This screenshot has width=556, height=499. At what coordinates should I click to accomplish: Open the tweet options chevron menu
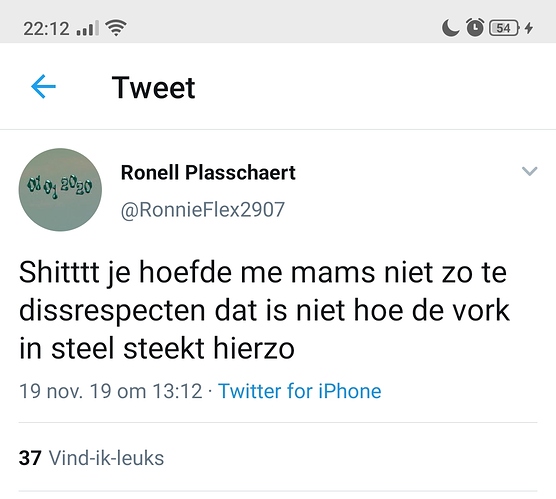[529, 171]
